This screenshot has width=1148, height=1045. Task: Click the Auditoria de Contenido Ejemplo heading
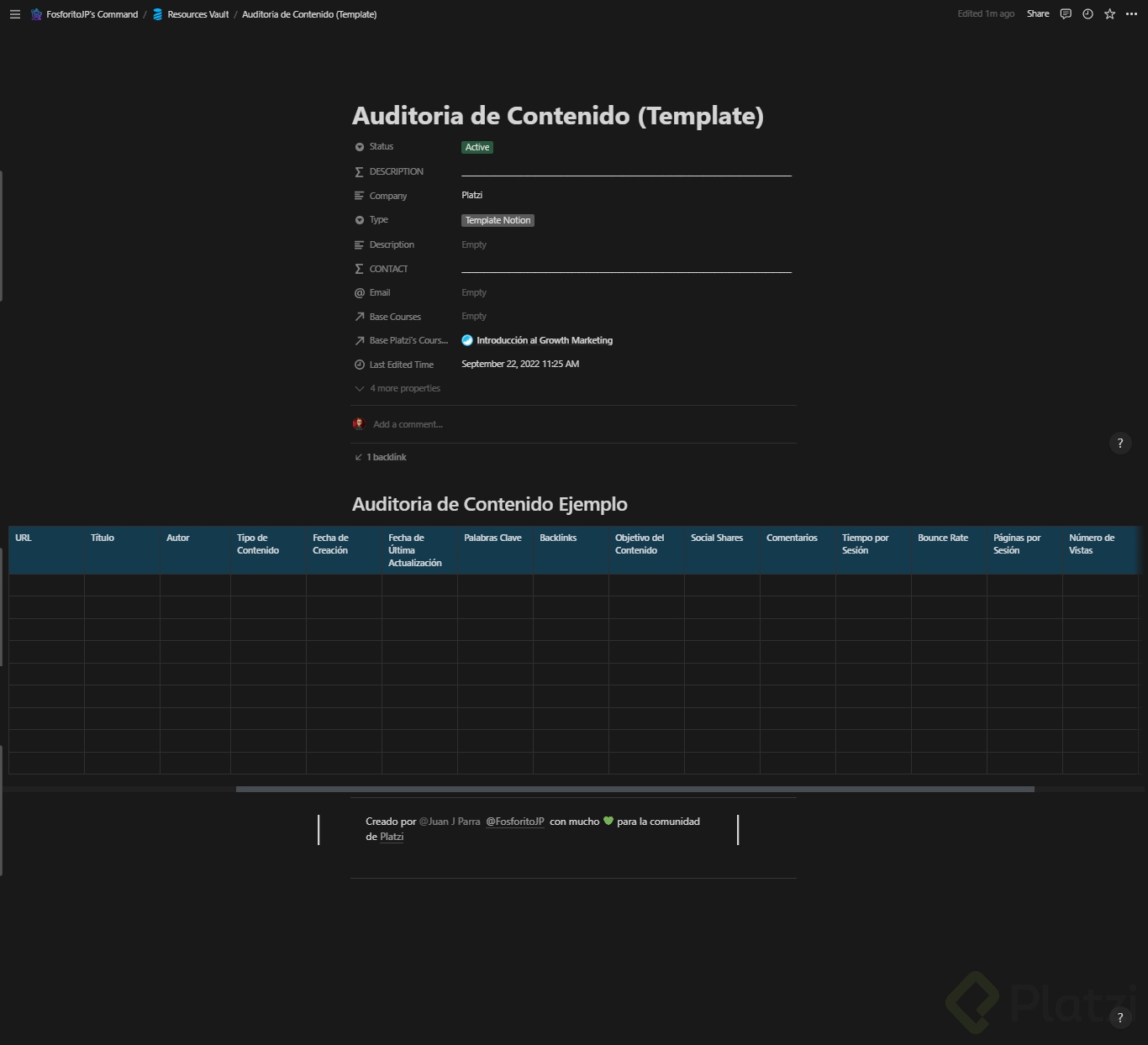tap(490, 504)
